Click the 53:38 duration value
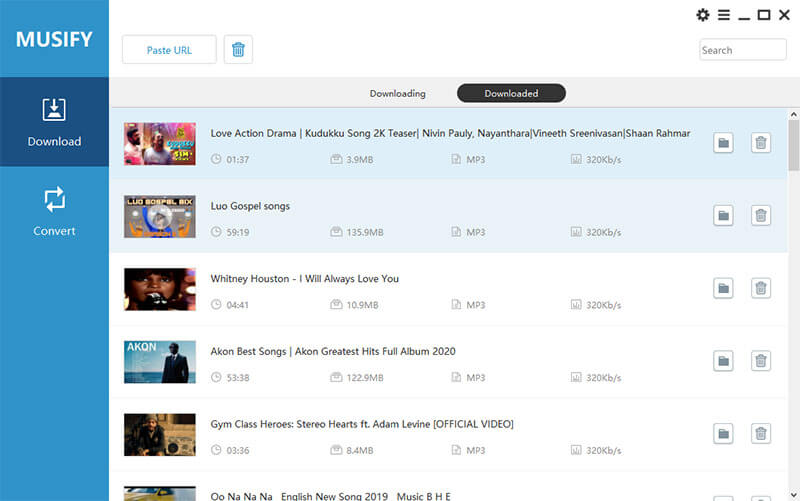This screenshot has width=800, height=501. [x=238, y=378]
